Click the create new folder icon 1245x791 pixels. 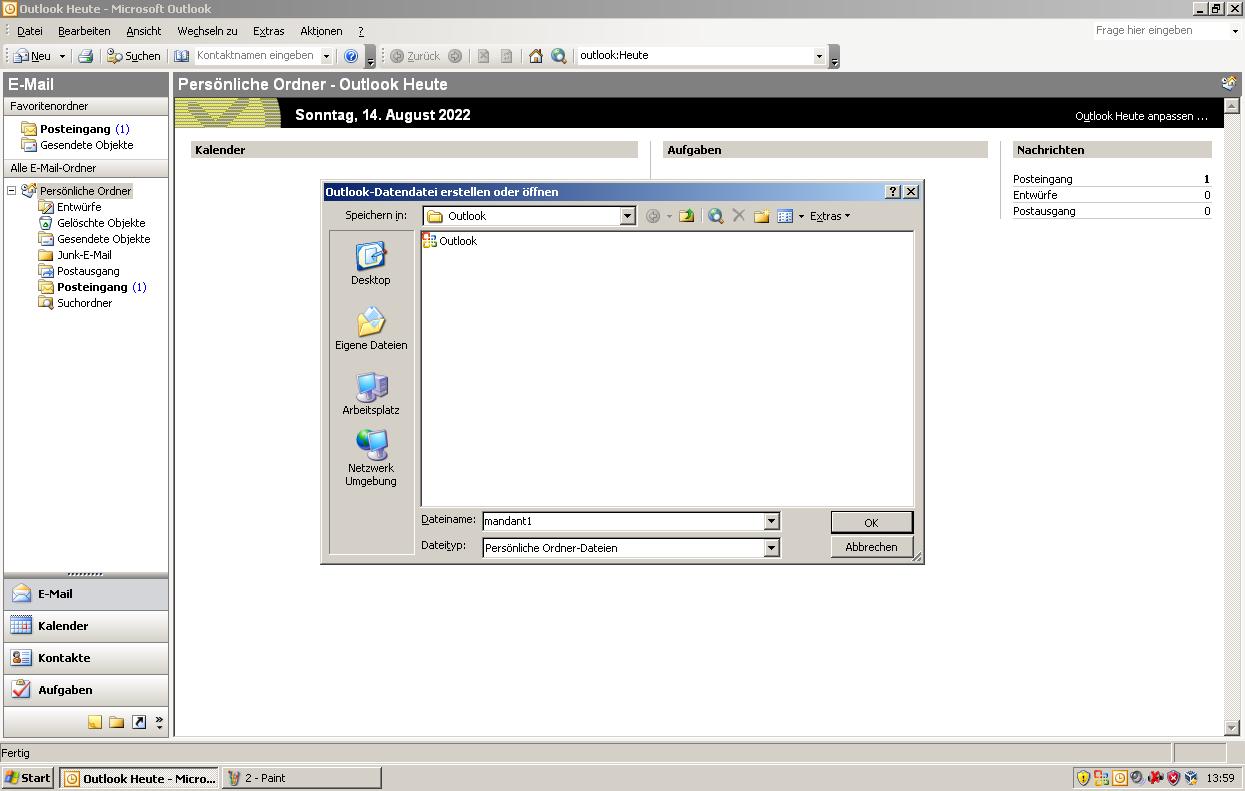(x=762, y=216)
